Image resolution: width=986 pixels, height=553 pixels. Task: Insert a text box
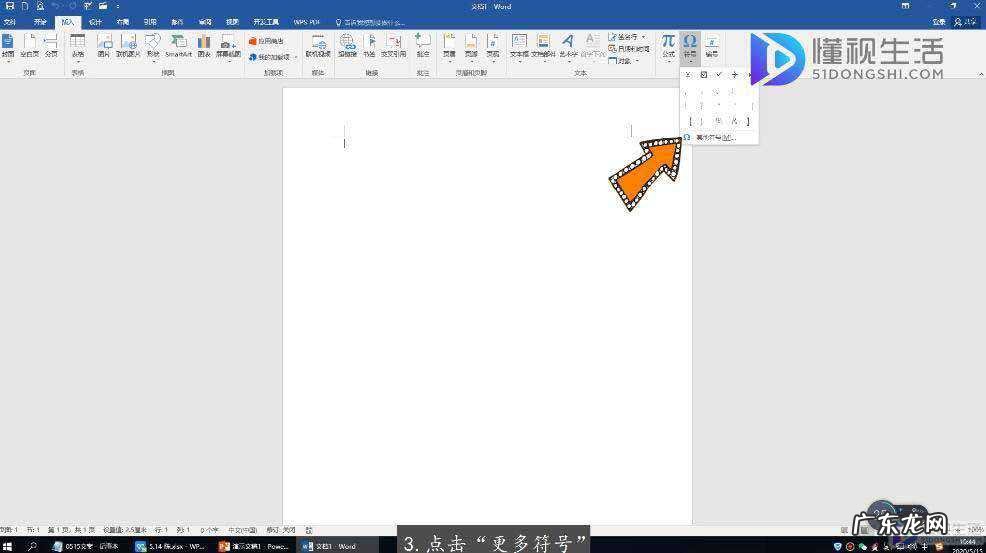point(519,45)
